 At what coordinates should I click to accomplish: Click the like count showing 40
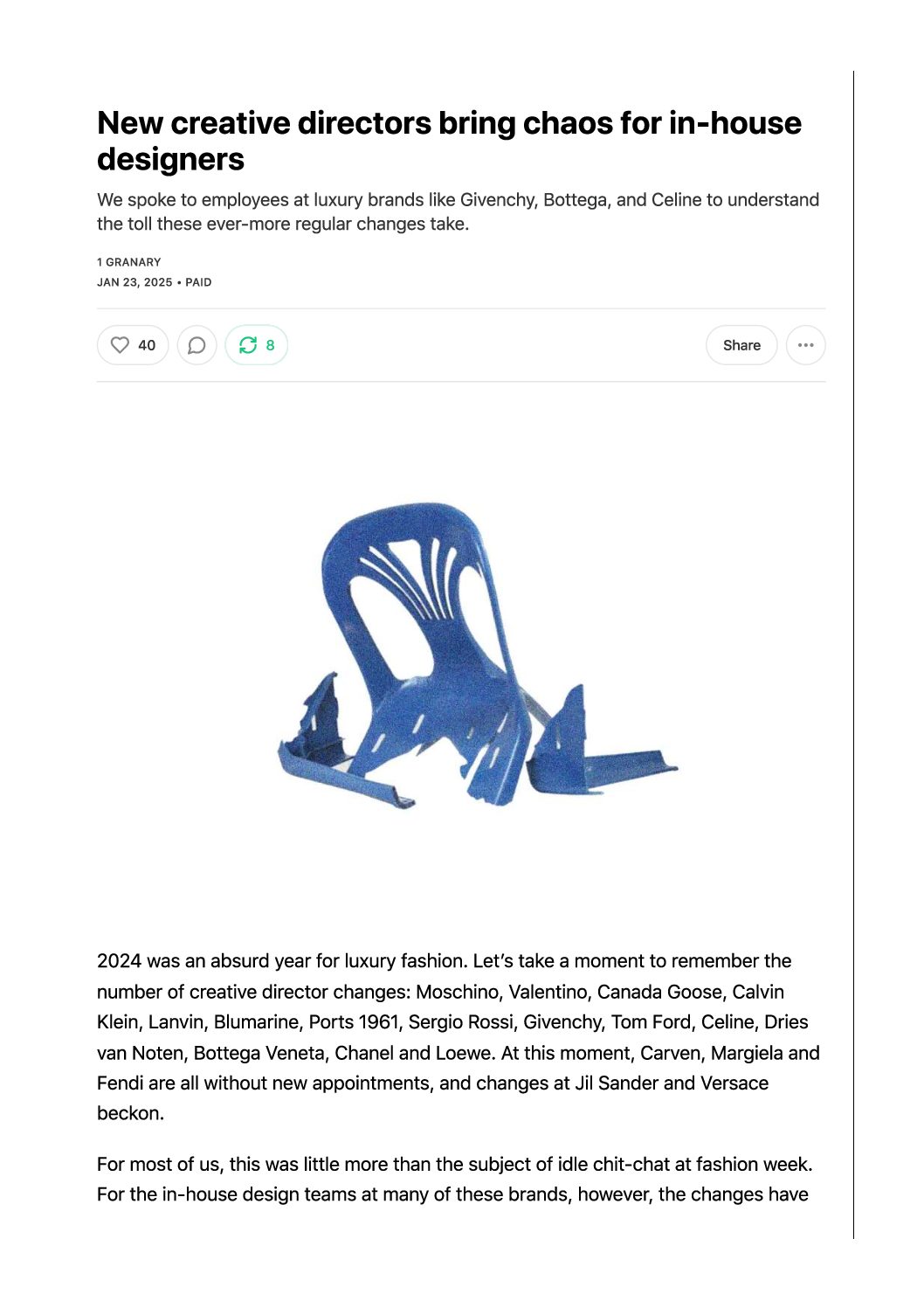pos(147,345)
